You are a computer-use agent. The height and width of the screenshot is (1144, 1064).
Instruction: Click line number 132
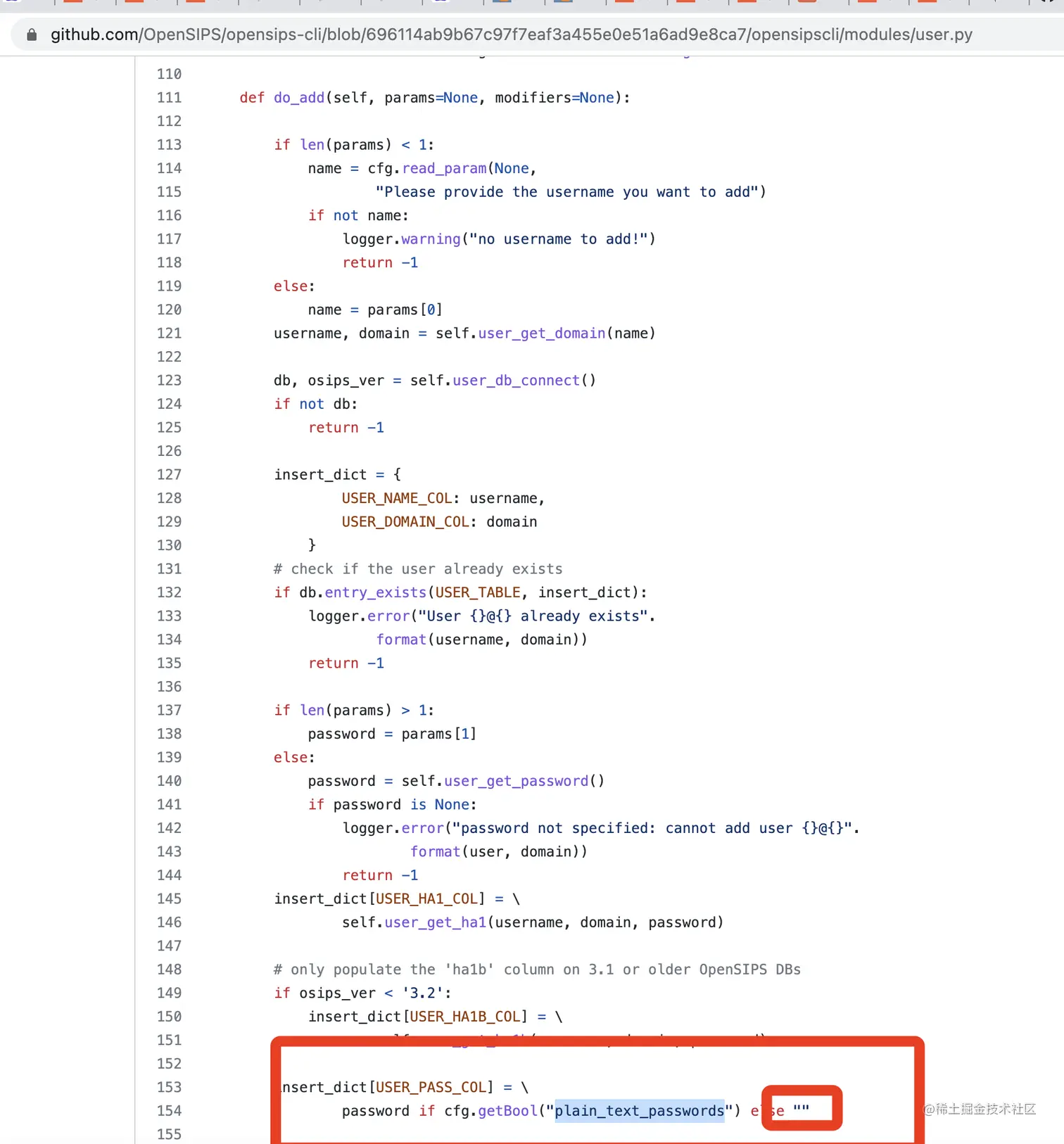point(169,592)
